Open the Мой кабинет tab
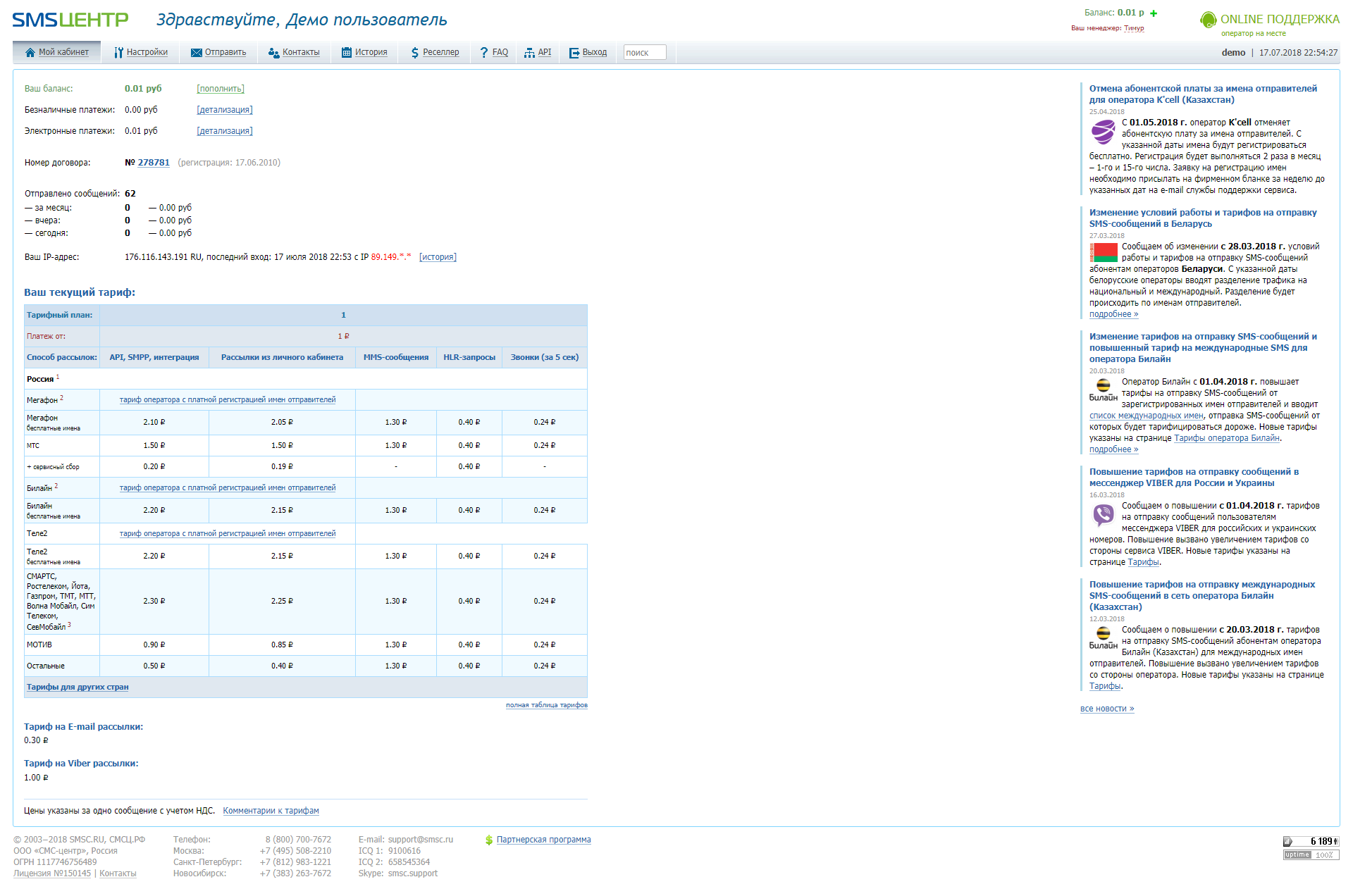1353x896 pixels. pos(56,52)
